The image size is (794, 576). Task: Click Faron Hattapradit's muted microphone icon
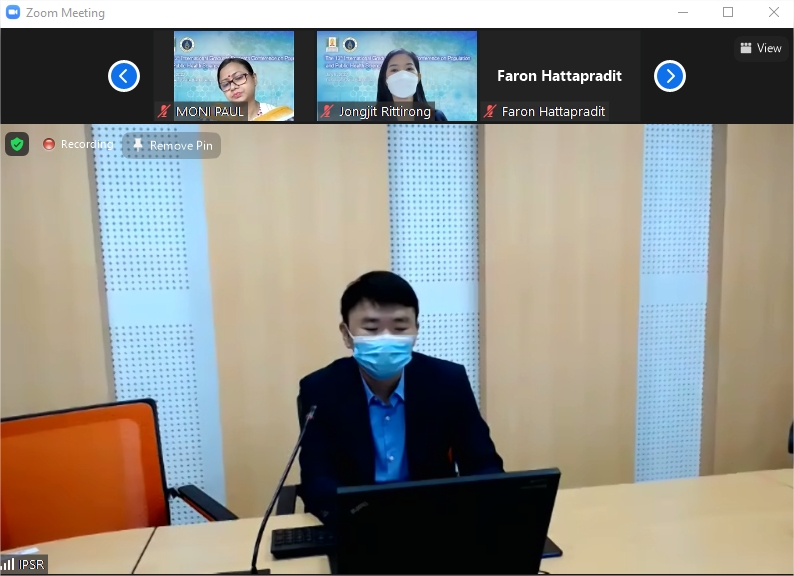(x=490, y=112)
